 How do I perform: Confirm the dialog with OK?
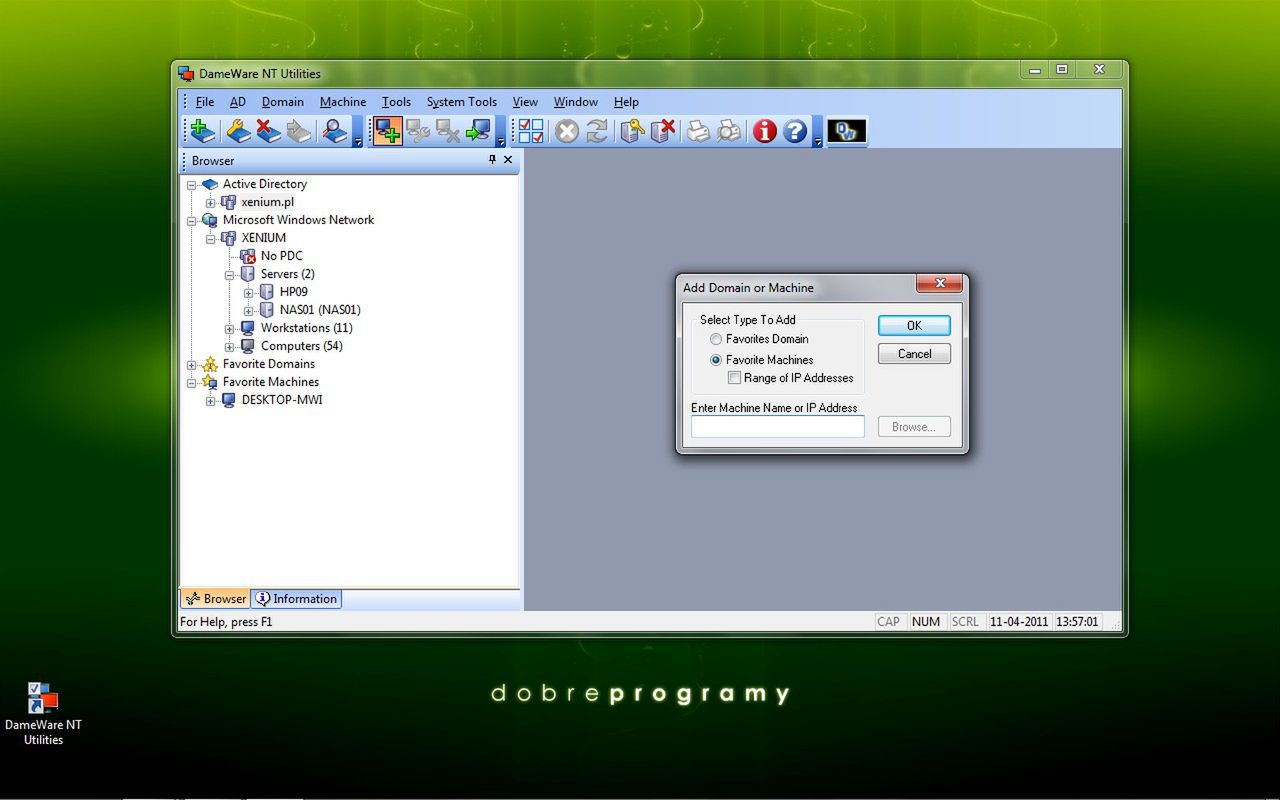914,326
